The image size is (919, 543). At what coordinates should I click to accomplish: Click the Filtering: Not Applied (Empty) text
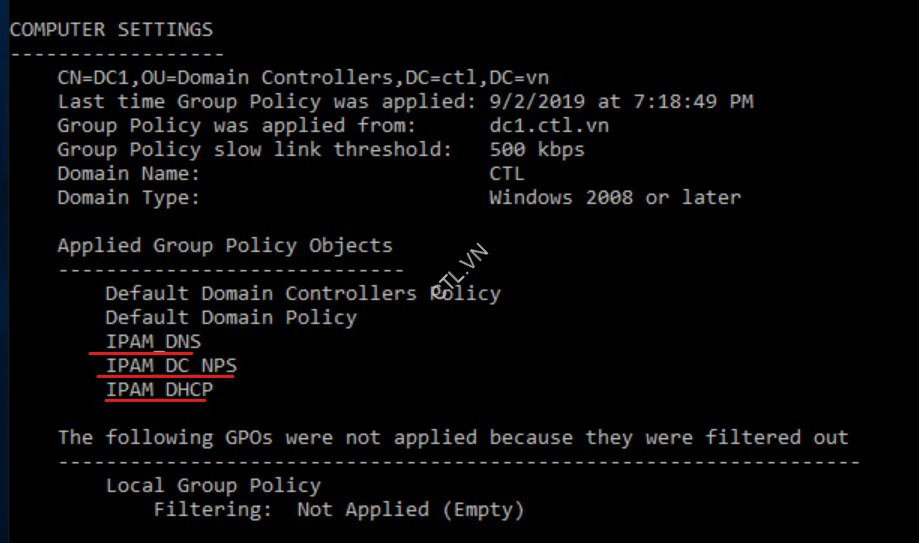click(338, 509)
